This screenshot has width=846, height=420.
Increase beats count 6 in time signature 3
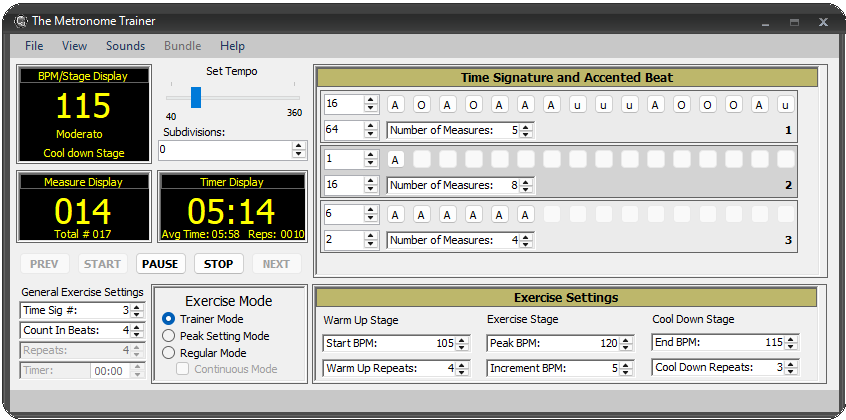click(370, 210)
